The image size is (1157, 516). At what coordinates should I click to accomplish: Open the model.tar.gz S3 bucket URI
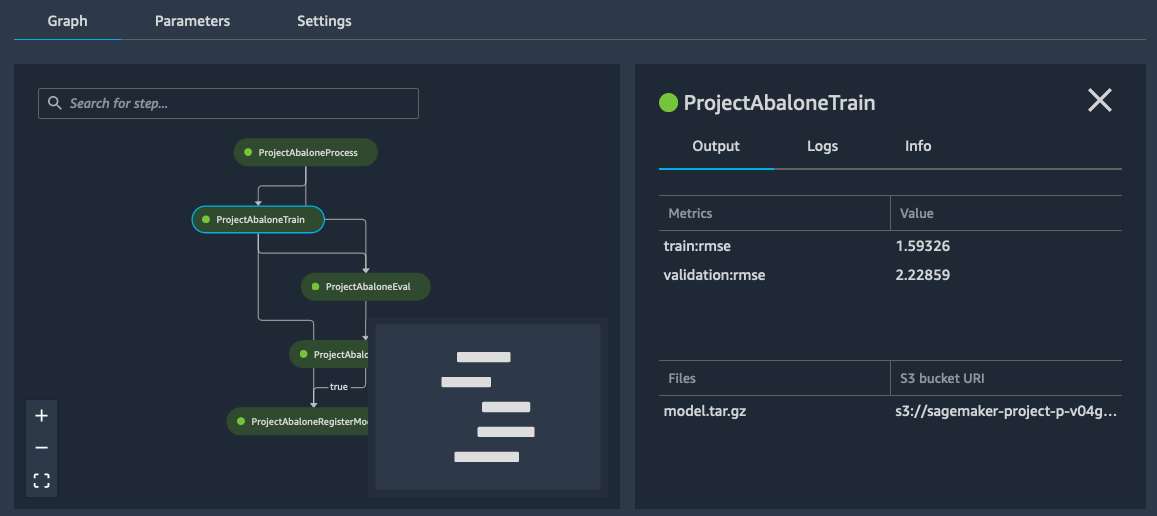[x=1005, y=411]
